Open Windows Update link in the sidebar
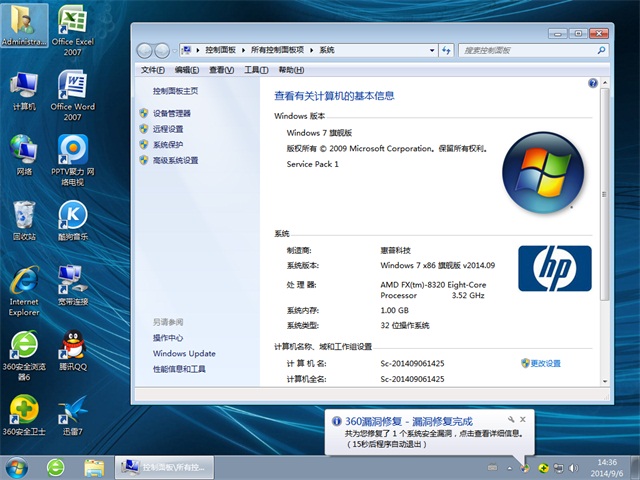Image resolution: width=640 pixels, height=480 pixels. (x=184, y=354)
